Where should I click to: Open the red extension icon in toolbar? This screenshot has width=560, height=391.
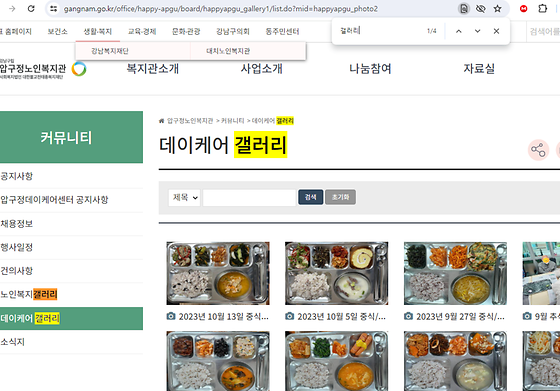click(524, 9)
